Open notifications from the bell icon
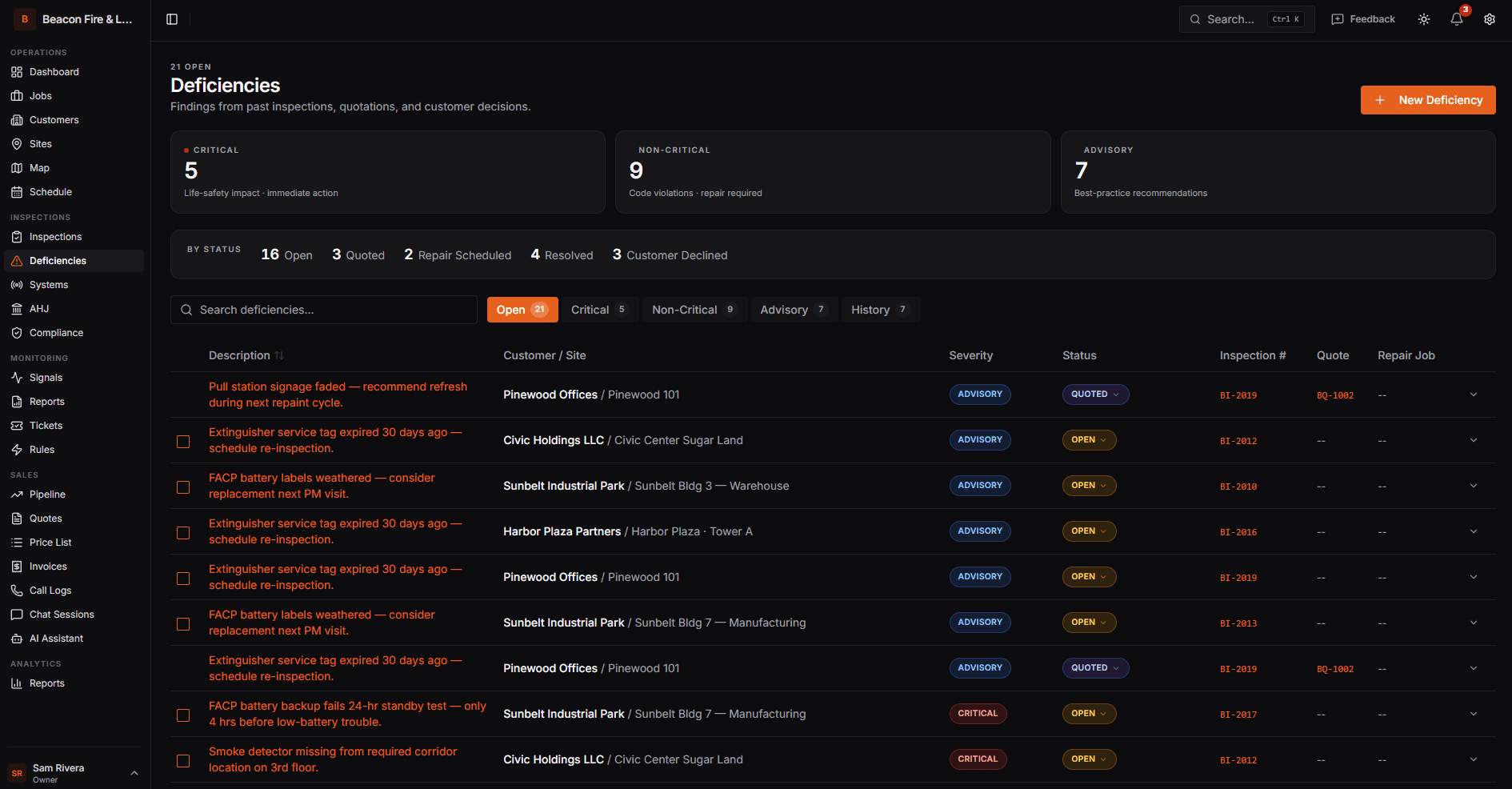 [x=1456, y=18]
